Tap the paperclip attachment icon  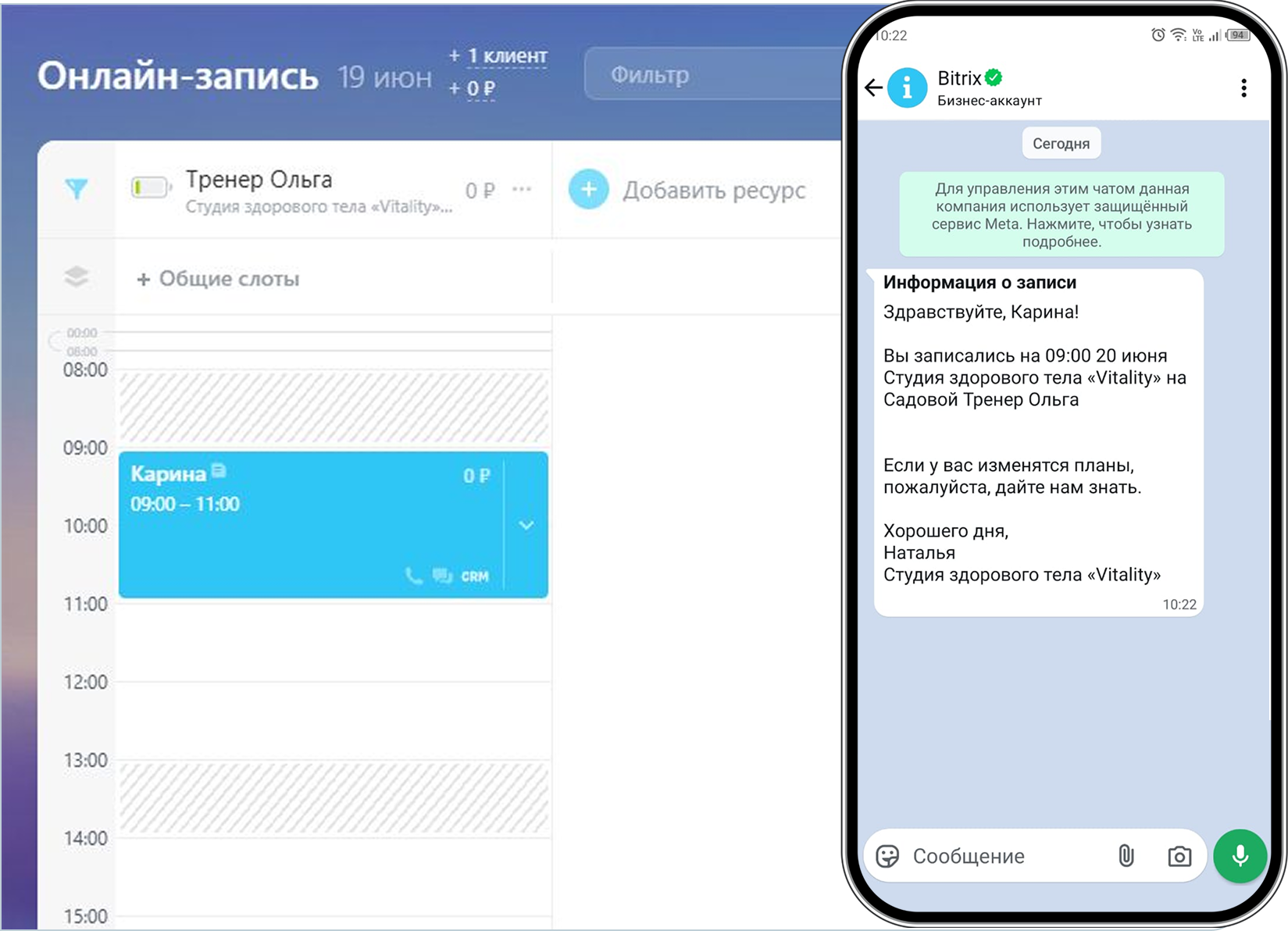pyautogui.click(x=1126, y=856)
